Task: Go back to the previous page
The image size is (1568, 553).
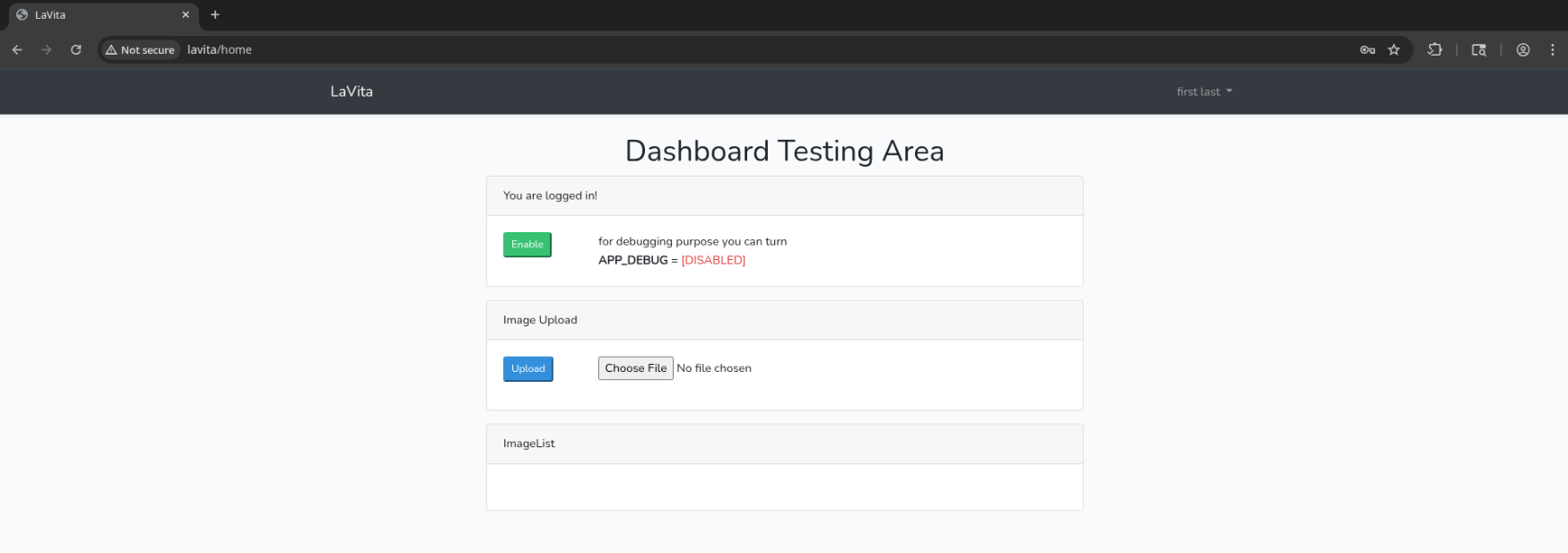Action: [x=17, y=50]
